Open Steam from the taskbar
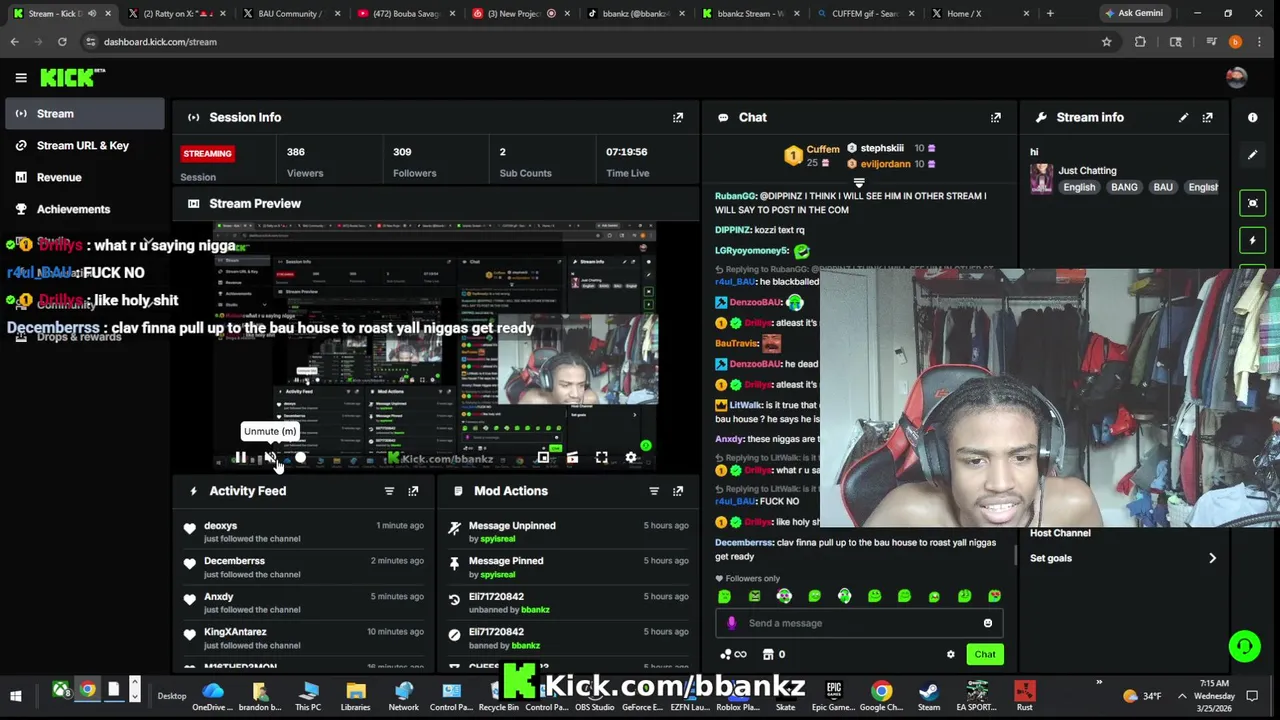Viewport: 1280px width, 720px height. point(929,696)
